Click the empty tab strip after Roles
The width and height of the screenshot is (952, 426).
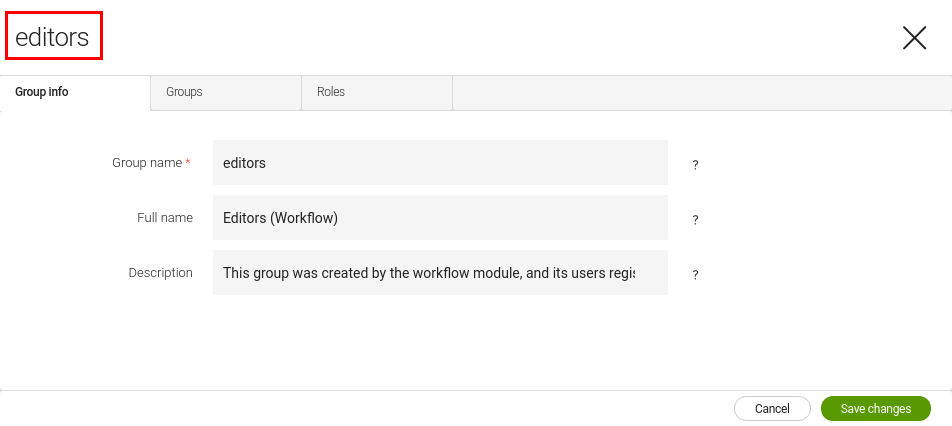(700, 92)
